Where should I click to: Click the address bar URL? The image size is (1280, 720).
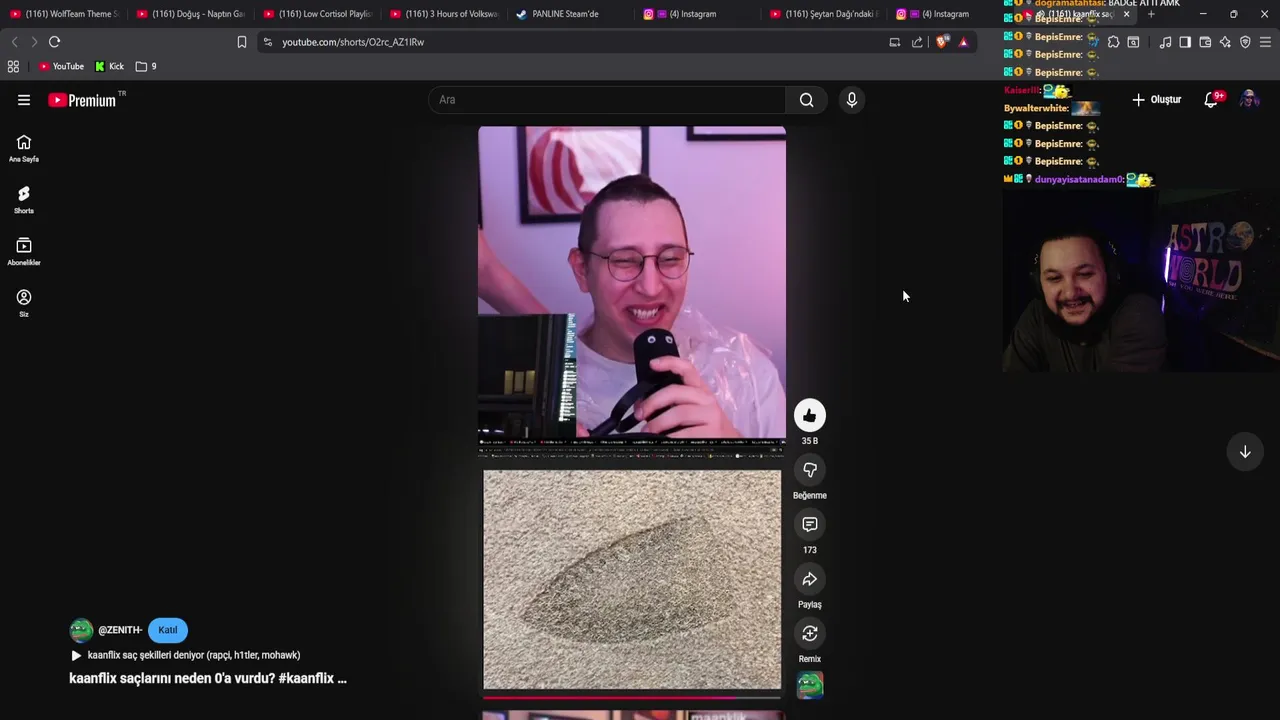tap(353, 42)
